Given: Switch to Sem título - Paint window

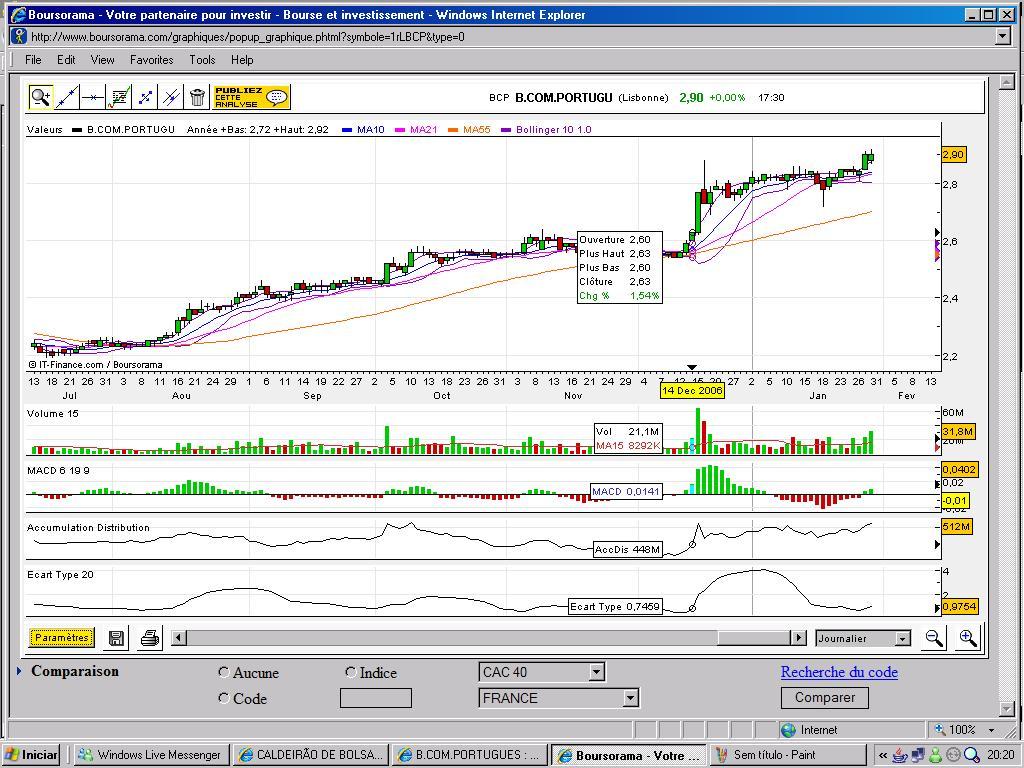Looking at the screenshot, I should (787, 754).
